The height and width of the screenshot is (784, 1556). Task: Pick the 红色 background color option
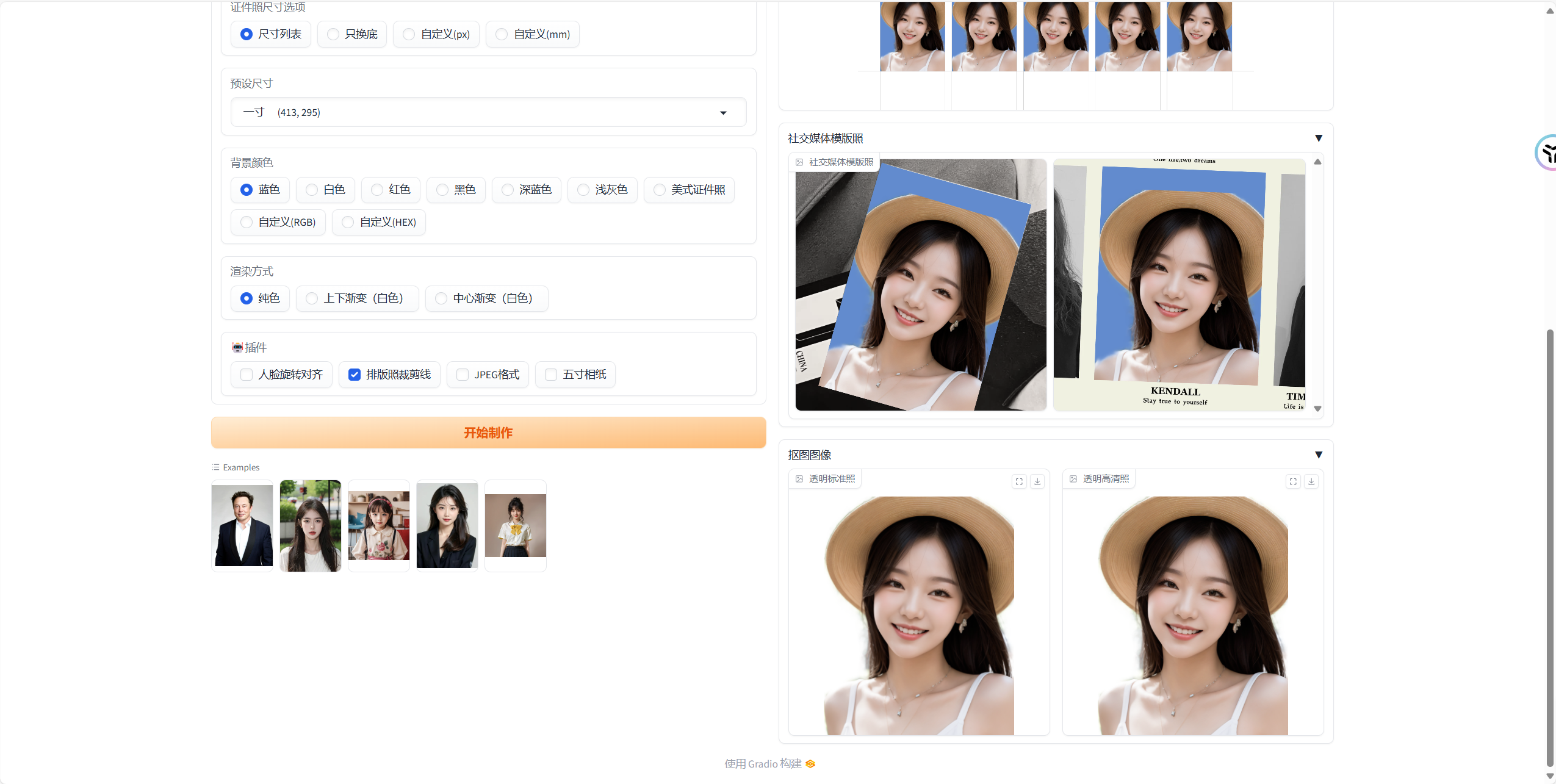(377, 190)
